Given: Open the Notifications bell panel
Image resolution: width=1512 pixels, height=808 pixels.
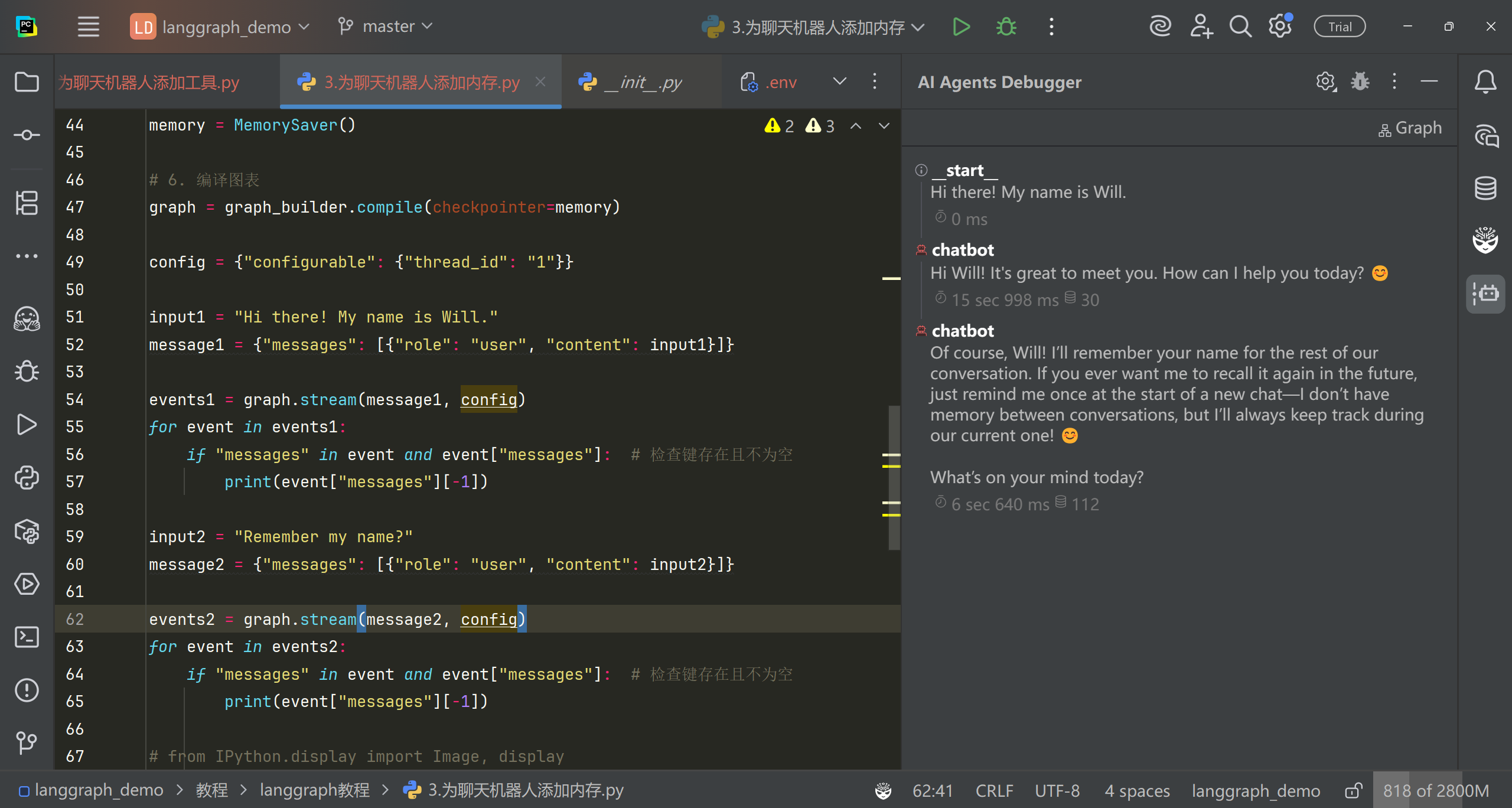Looking at the screenshot, I should pos(1485,82).
